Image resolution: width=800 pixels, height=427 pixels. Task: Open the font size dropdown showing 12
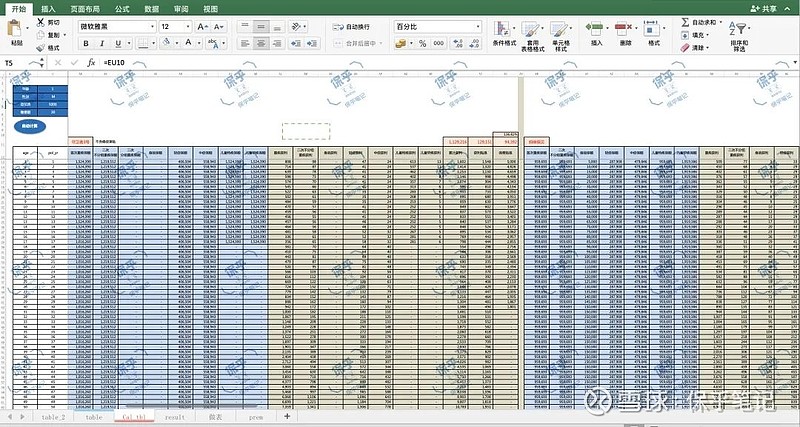click(188, 27)
